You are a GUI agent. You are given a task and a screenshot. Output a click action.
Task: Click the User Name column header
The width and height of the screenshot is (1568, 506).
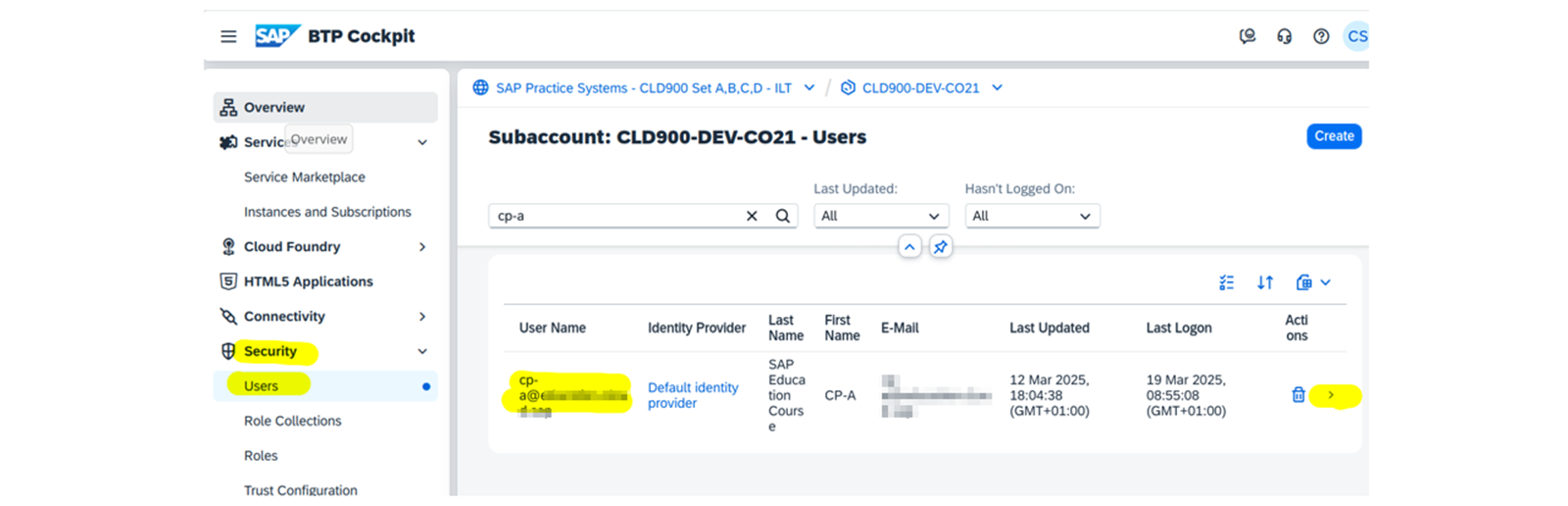pyautogui.click(x=552, y=328)
